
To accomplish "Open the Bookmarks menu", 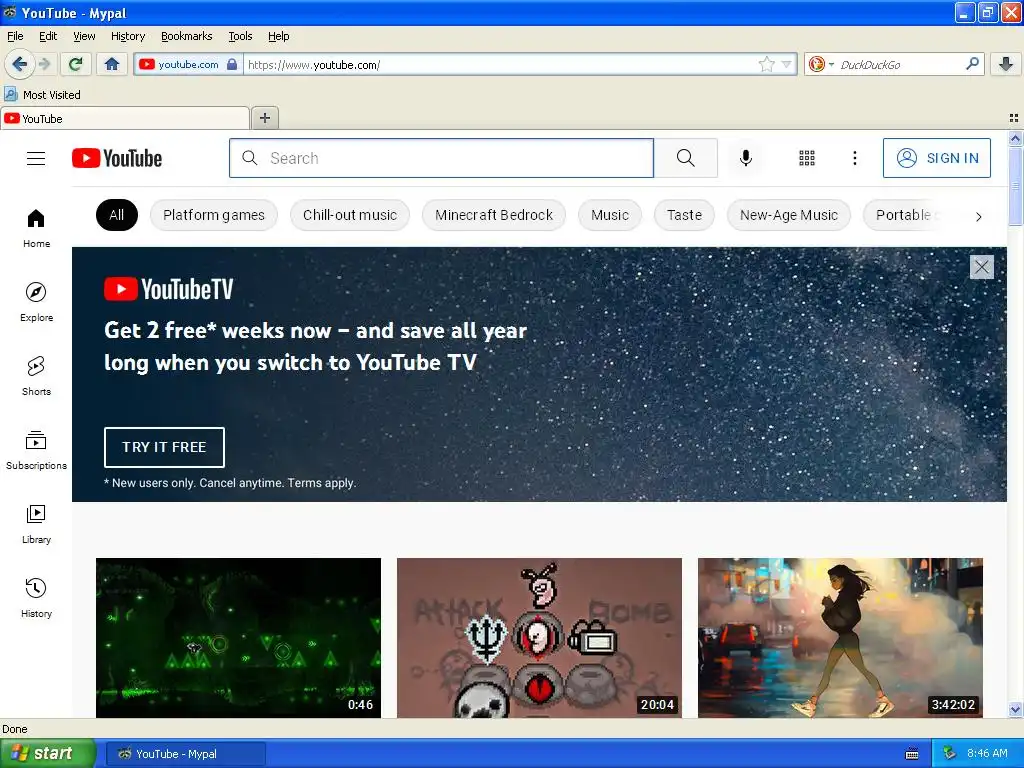I will pos(186,36).
